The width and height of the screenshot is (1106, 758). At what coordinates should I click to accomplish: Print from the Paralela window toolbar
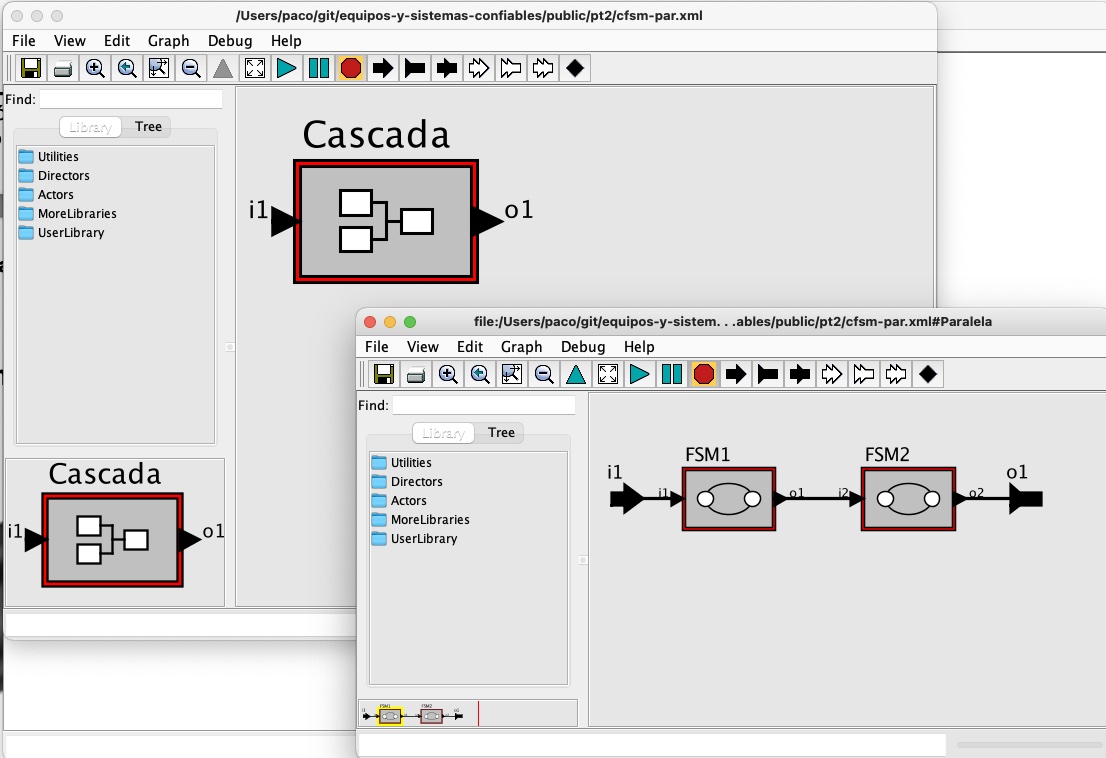415,374
